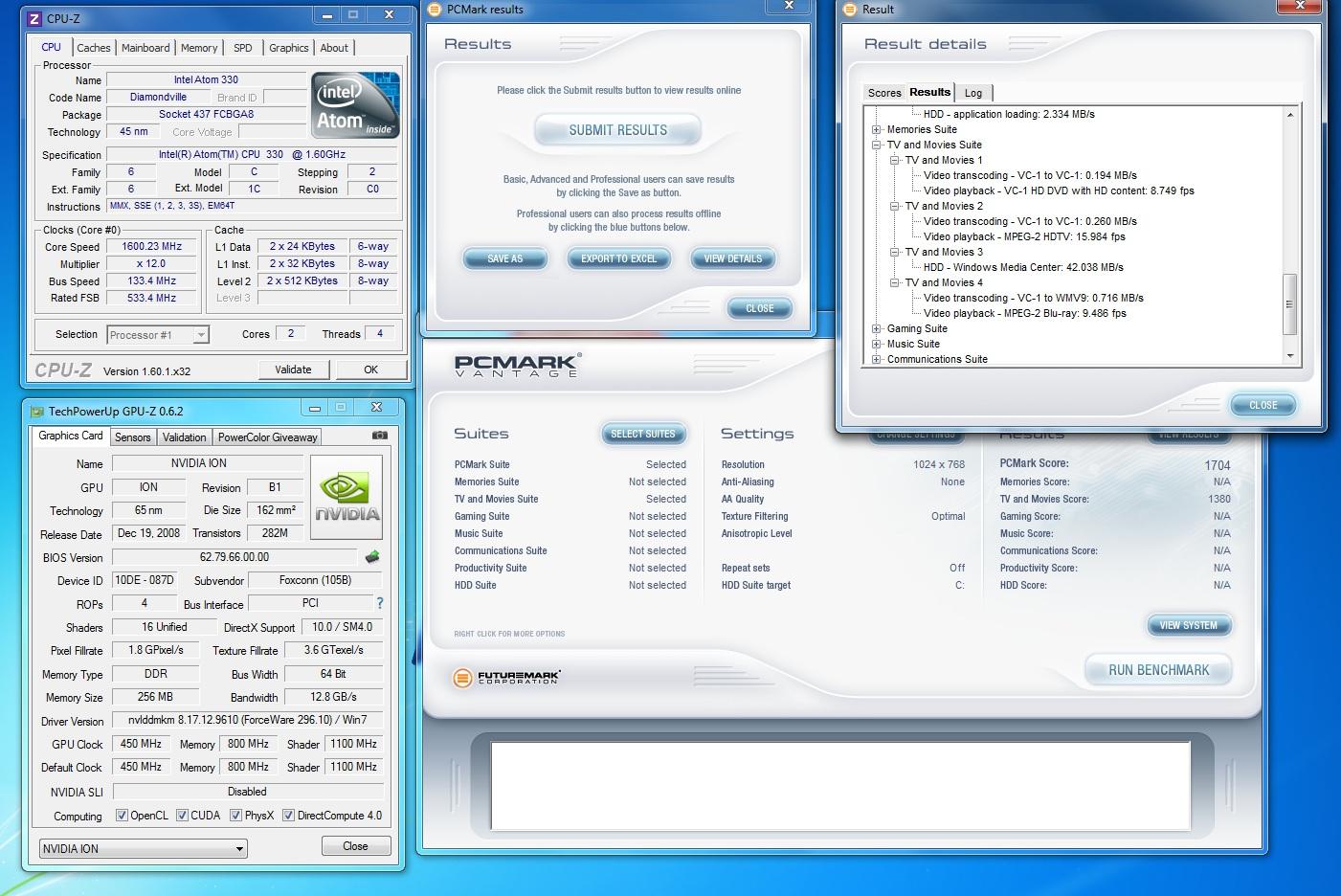The image size is (1341, 896).
Task: Toggle the PhysX checkbox
Action: pyautogui.click(x=235, y=816)
